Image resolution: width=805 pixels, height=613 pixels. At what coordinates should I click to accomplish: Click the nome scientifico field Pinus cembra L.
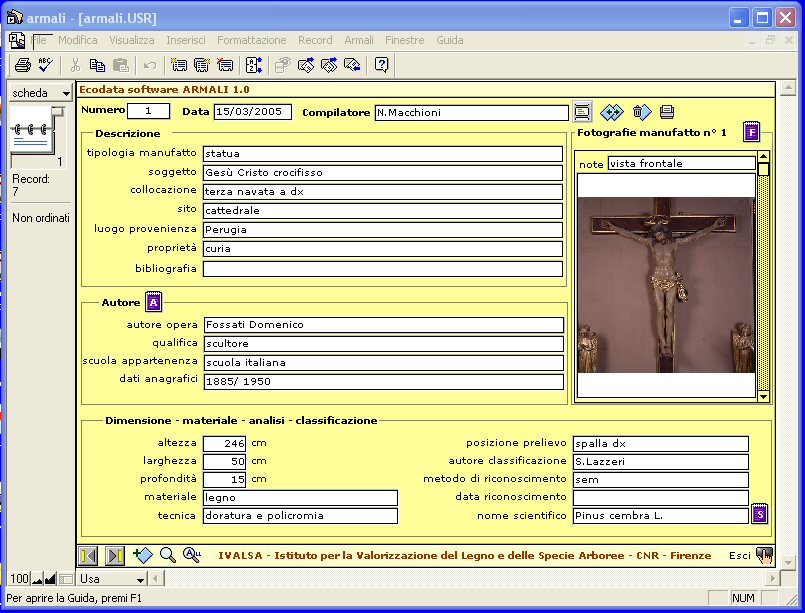[661, 515]
